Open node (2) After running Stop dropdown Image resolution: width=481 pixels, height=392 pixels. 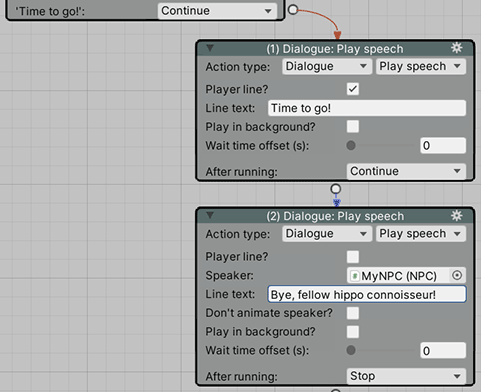406,376
